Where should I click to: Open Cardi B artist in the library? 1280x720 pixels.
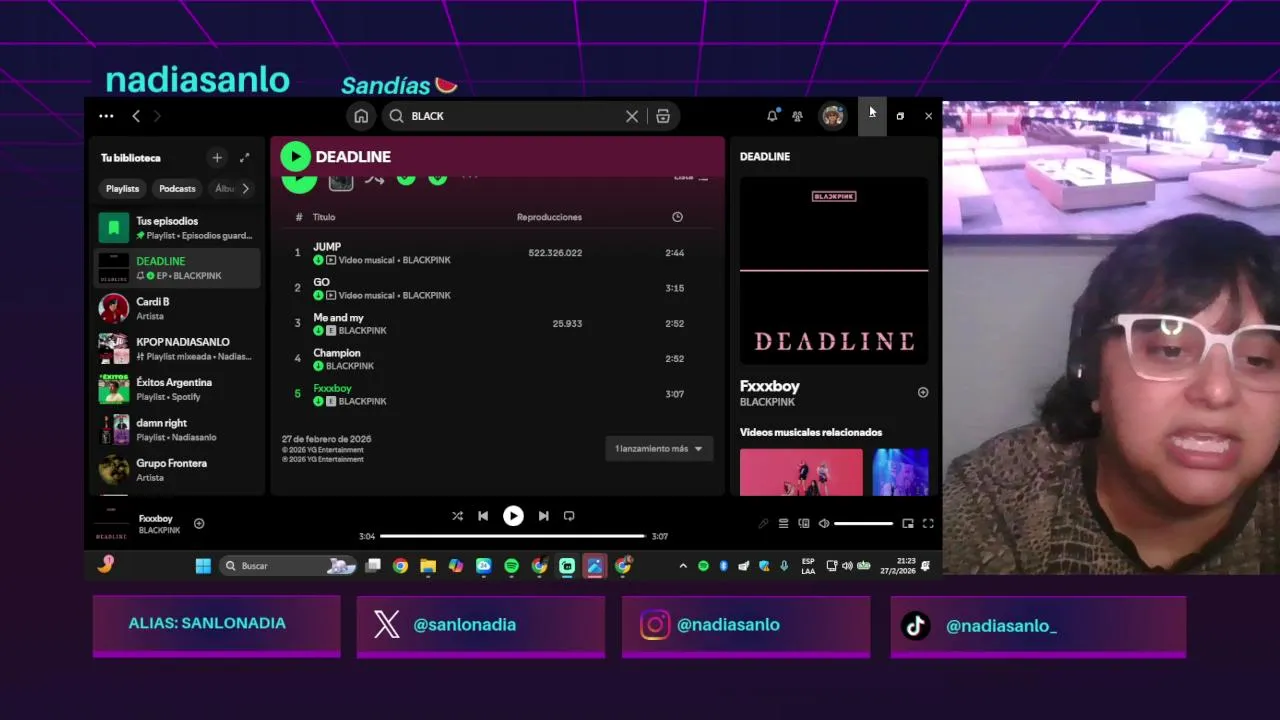177,308
